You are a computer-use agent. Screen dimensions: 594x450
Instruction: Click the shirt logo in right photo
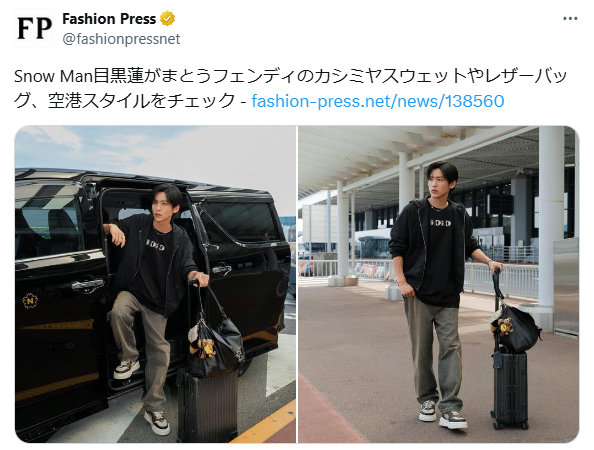(x=440, y=223)
